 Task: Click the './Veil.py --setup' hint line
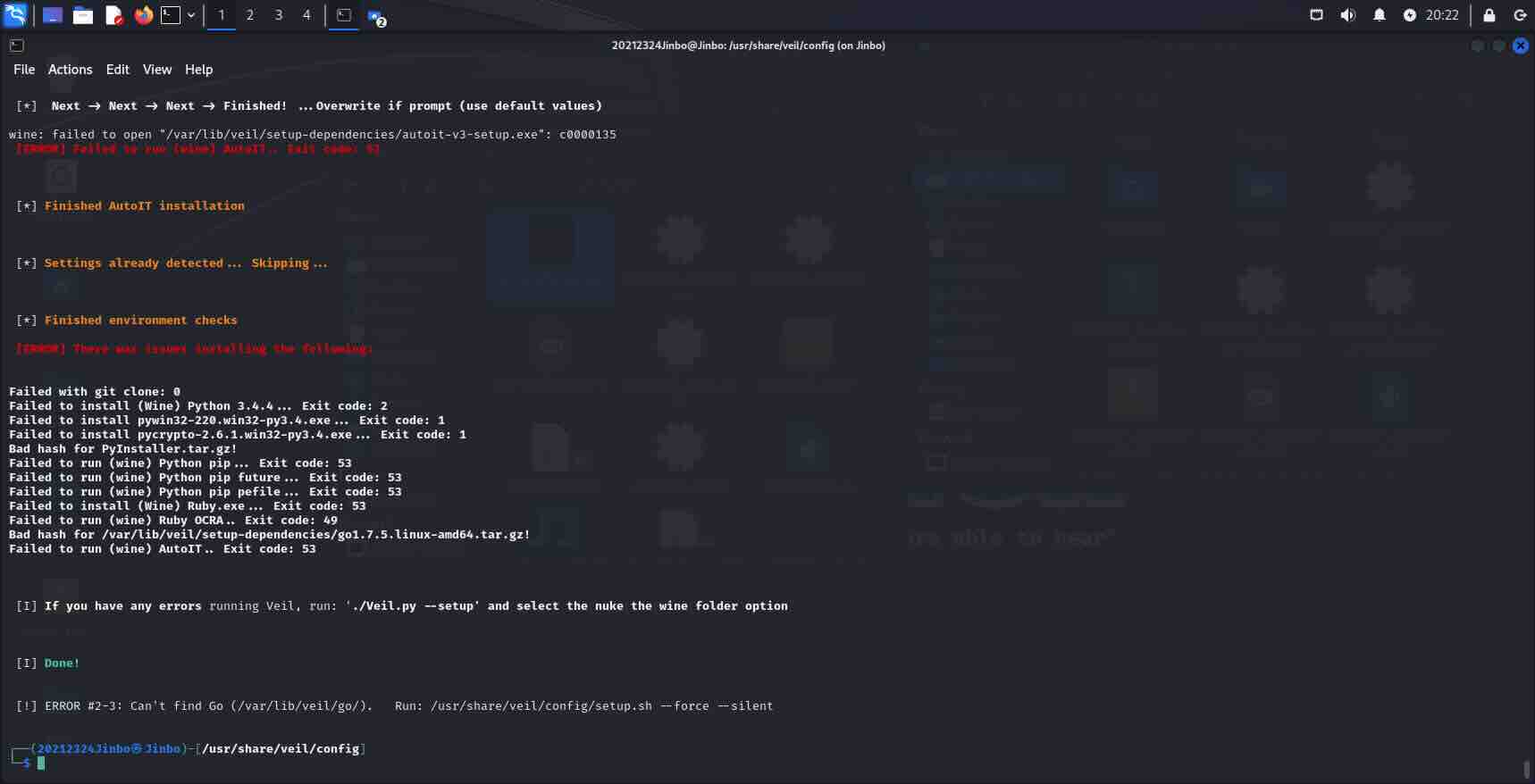pos(402,606)
